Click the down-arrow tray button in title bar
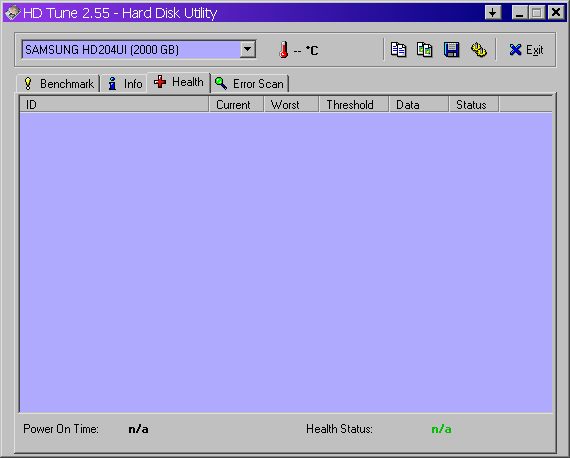The width and height of the screenshot is (570, 458). 493,13
